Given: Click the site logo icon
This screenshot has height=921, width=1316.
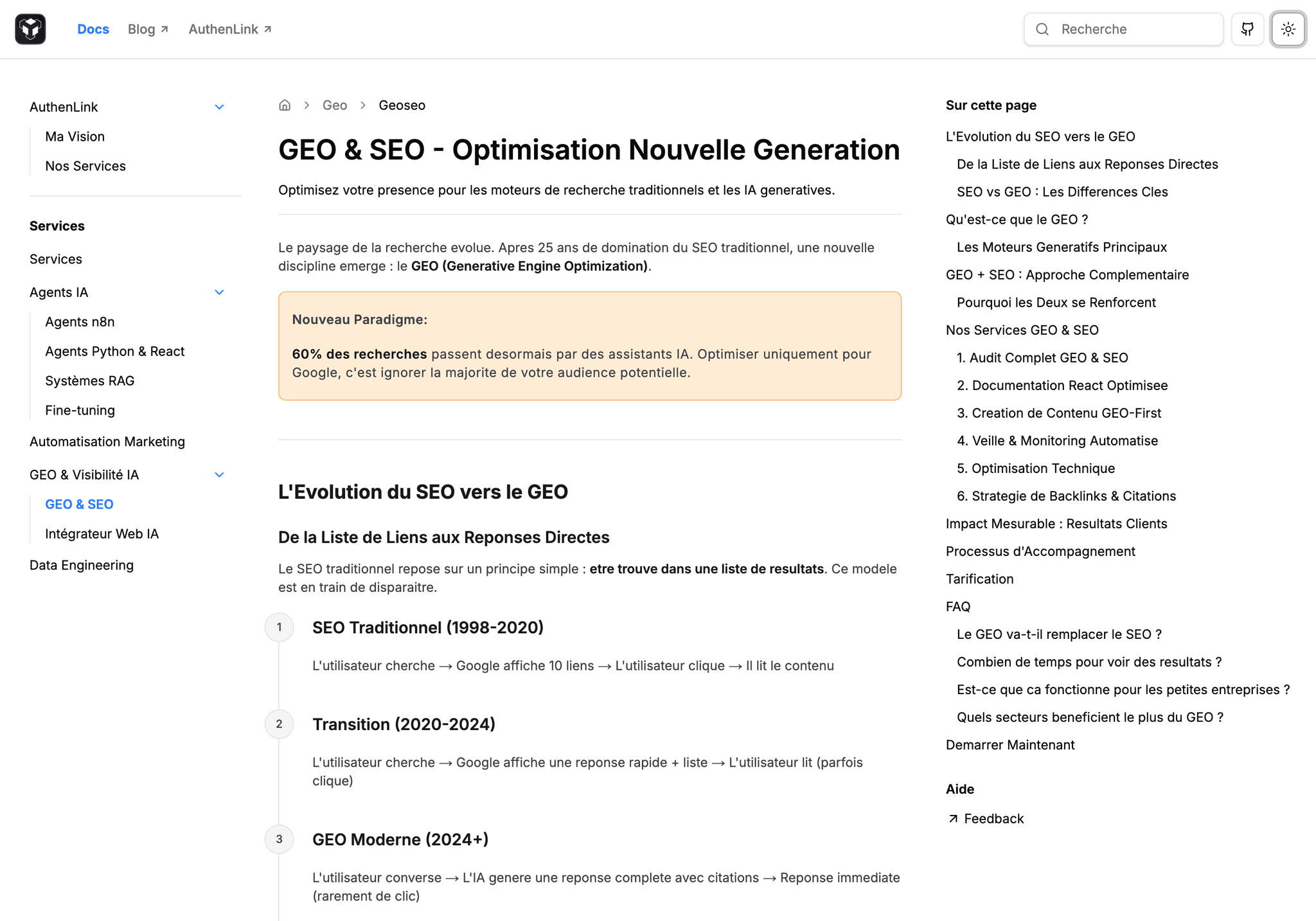Looking at the screenshot, I should (30, 29).
